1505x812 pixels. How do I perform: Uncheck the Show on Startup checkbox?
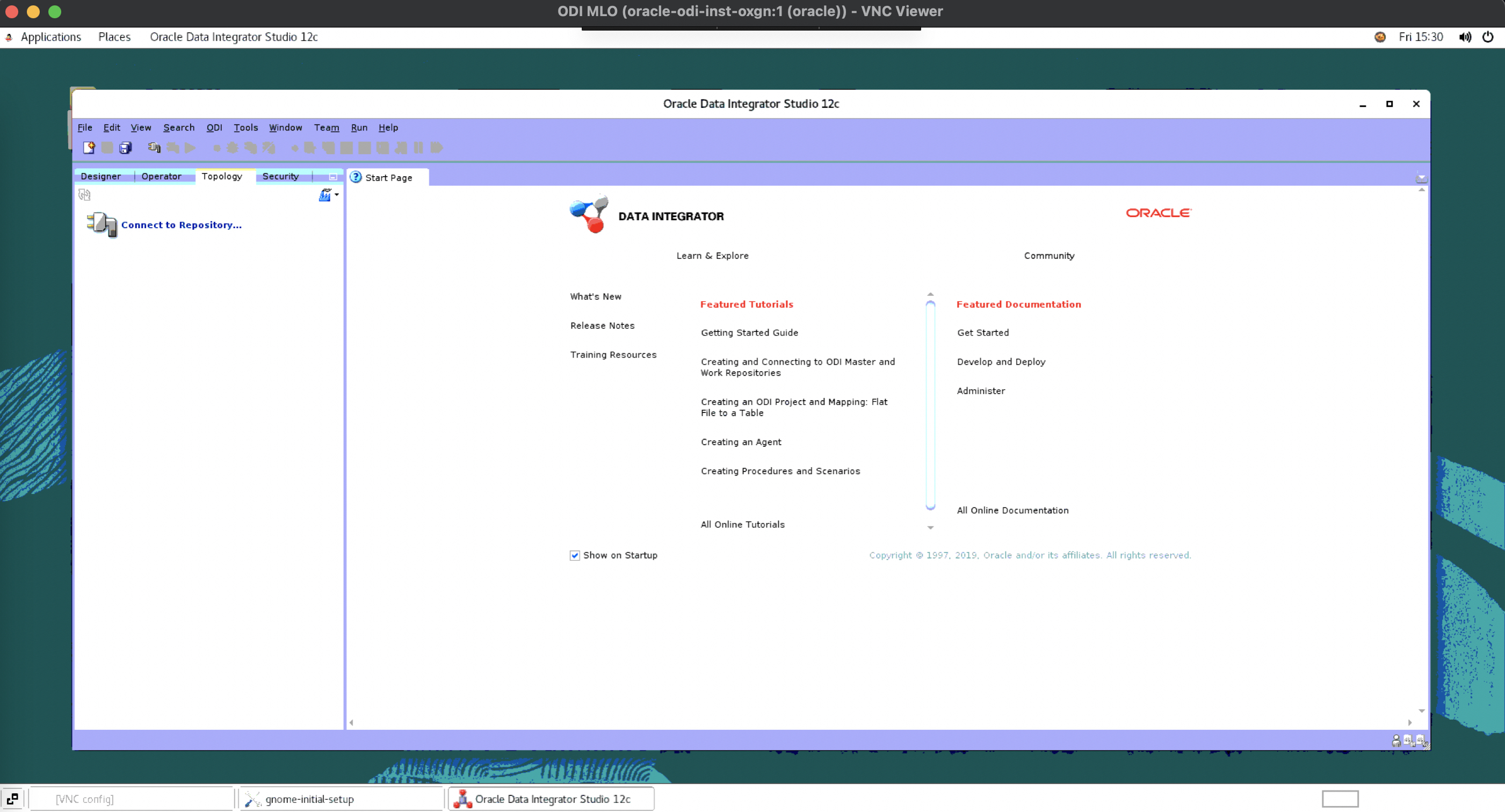click(575, 555)
